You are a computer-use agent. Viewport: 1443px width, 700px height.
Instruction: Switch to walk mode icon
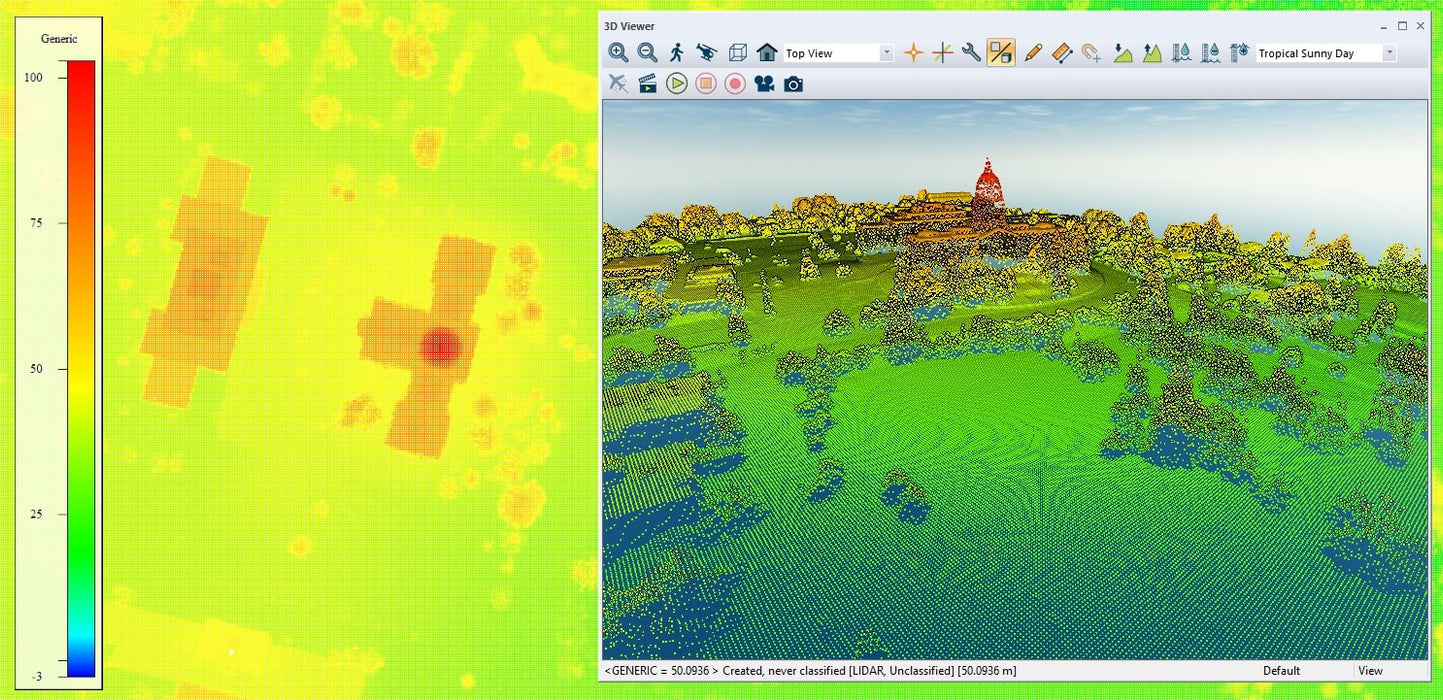[677, 53]
